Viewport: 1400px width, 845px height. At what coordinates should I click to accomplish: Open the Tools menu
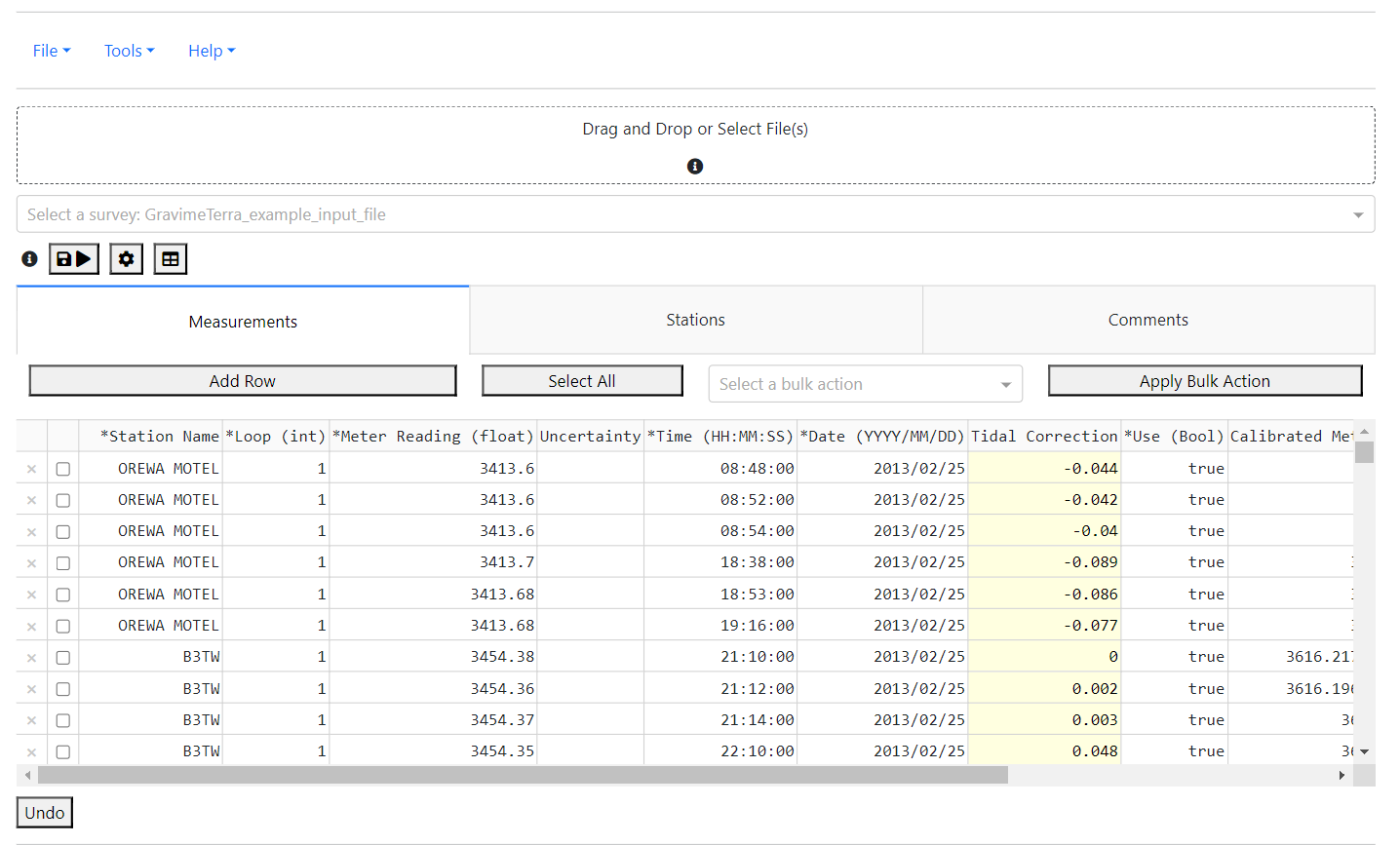tap(129, 51)
